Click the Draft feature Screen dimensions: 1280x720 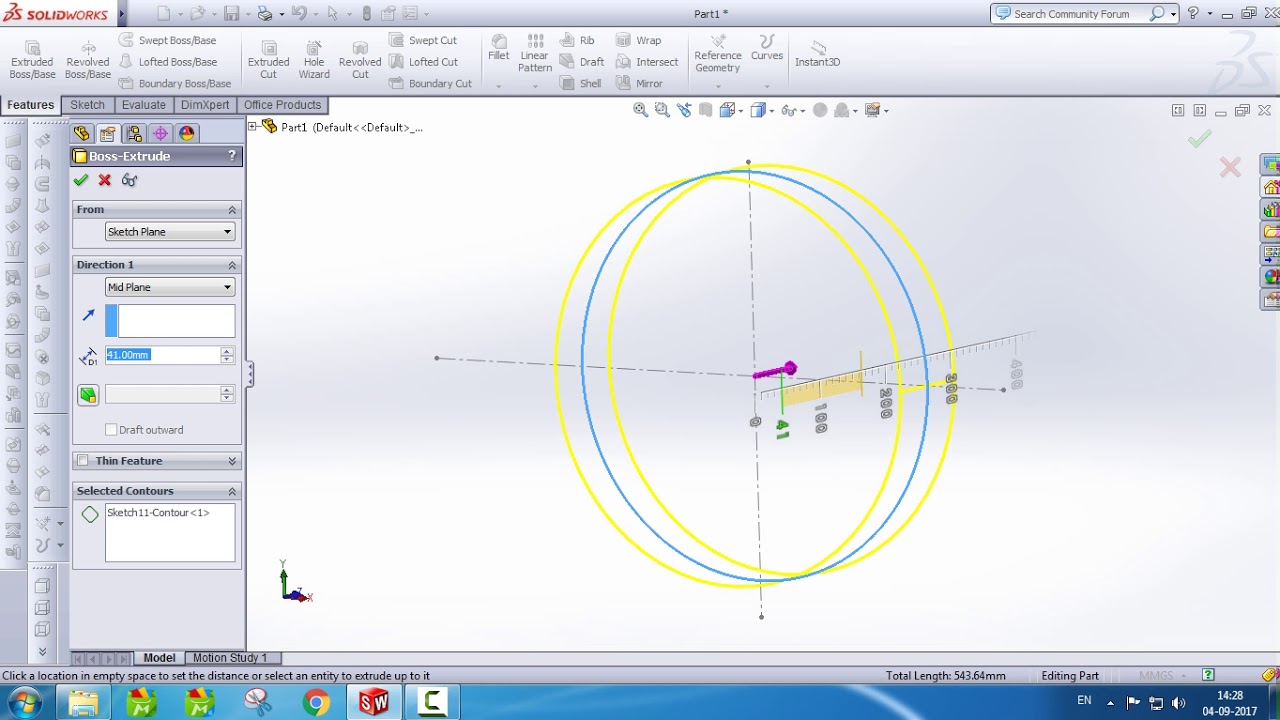[582, 62]
